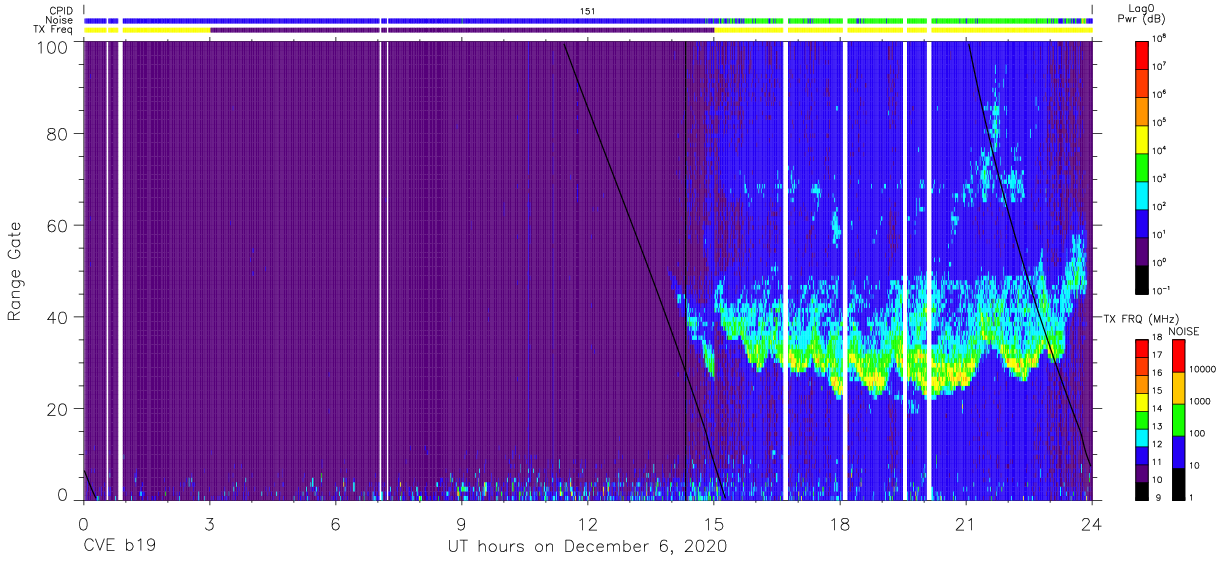Select the cyan segment of TX FRQ colorbar
Image resolution: width=1228 pixels, height=567 pixels.
click(1142, 437)
